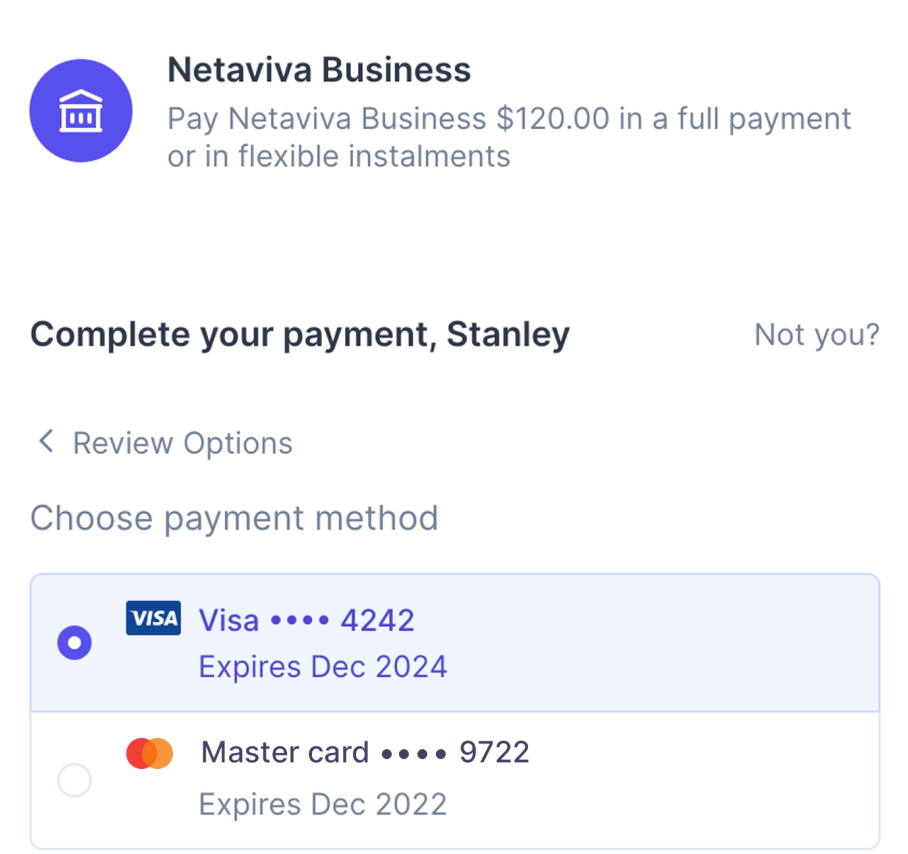The height and width of the screenshot is (854, 908).
Task: Open the Choose payment method section
Action: [x=234, y=518]
